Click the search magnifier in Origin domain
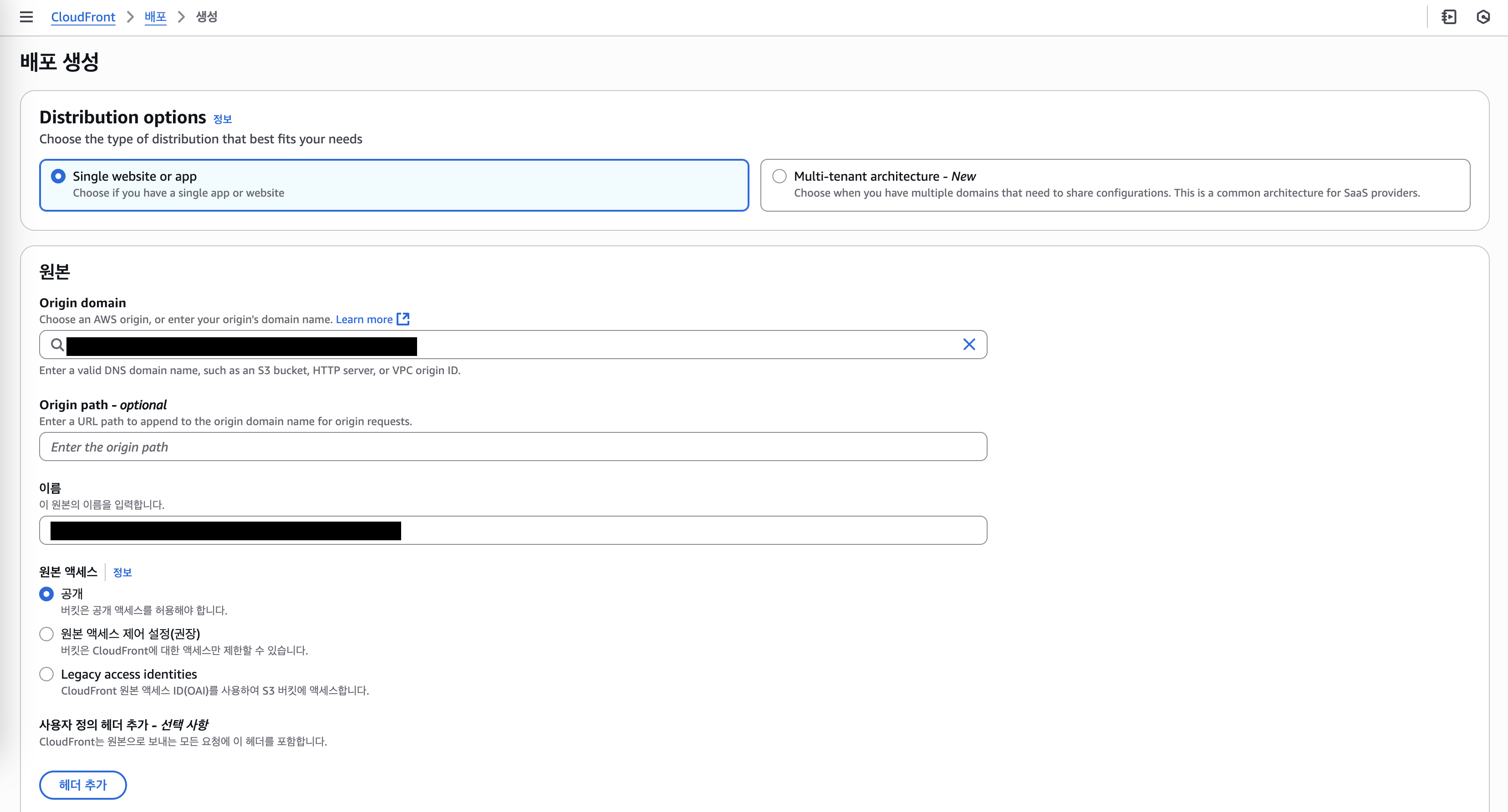The height and width of the screenshot is (812, 1508). (57, 345)
